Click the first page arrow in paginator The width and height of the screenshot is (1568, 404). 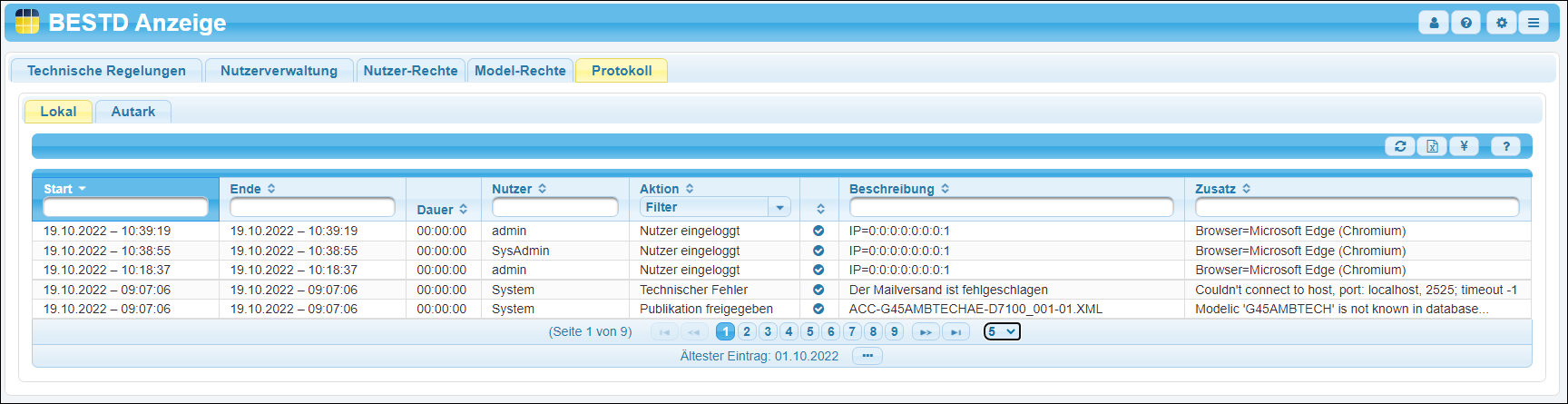coord(664,332)
